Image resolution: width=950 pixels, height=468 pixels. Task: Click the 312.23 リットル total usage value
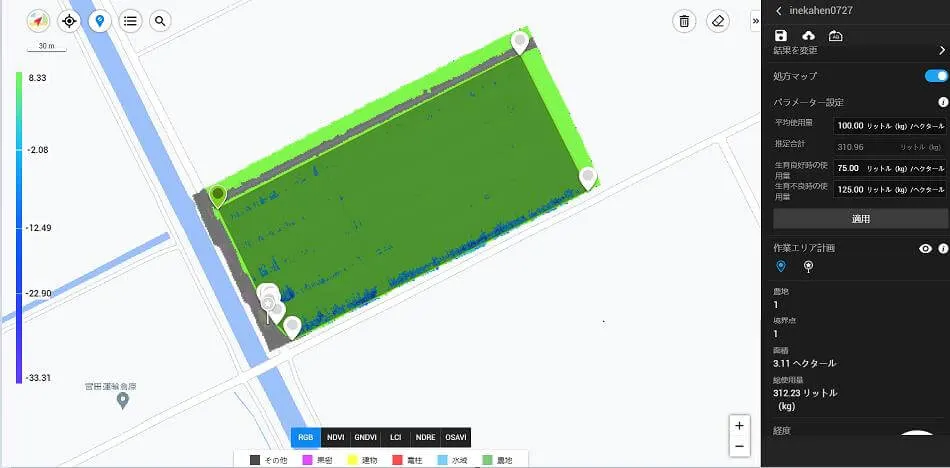805,399
